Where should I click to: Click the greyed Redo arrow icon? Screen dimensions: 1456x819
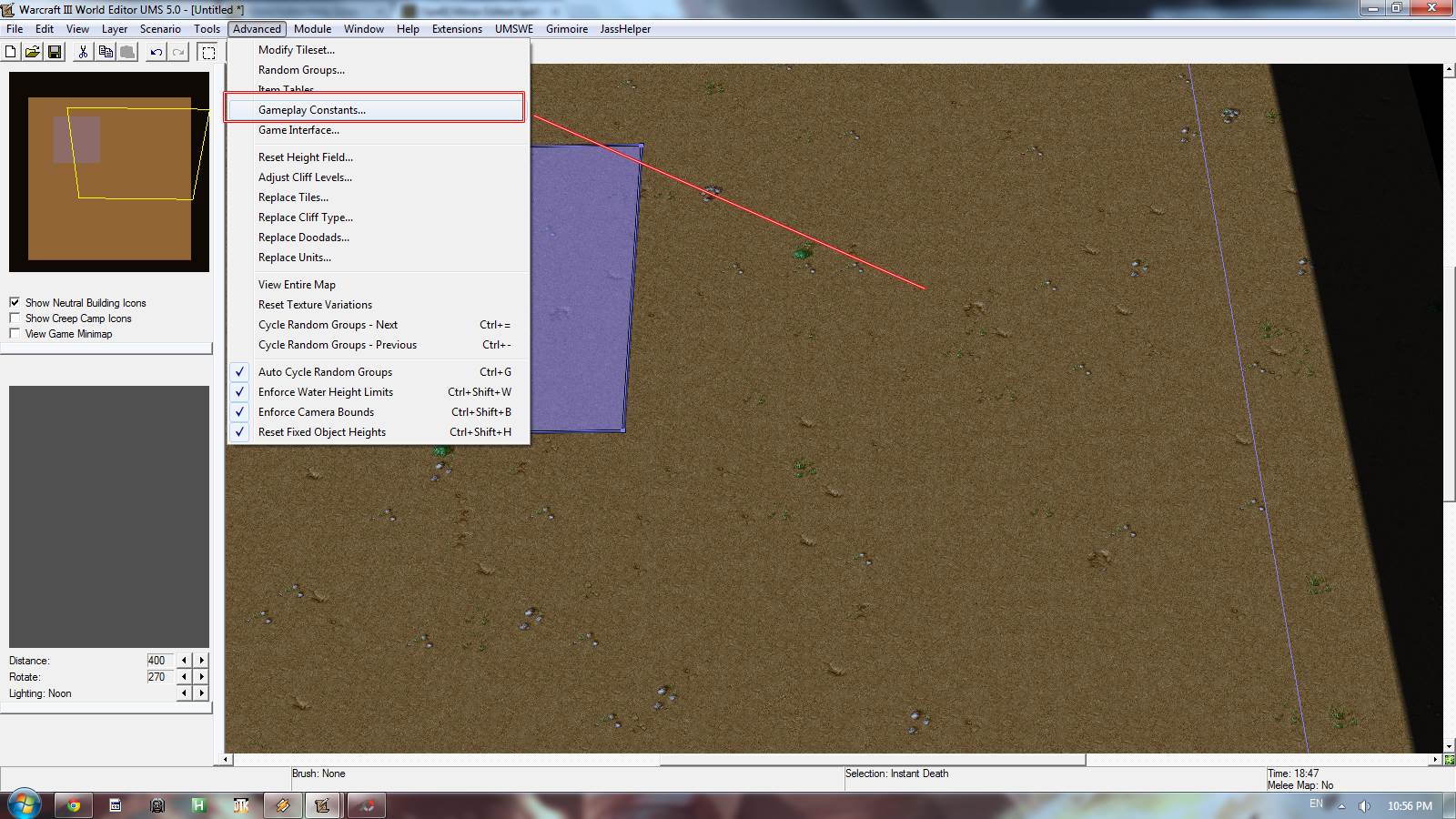[x=178, y=52]
